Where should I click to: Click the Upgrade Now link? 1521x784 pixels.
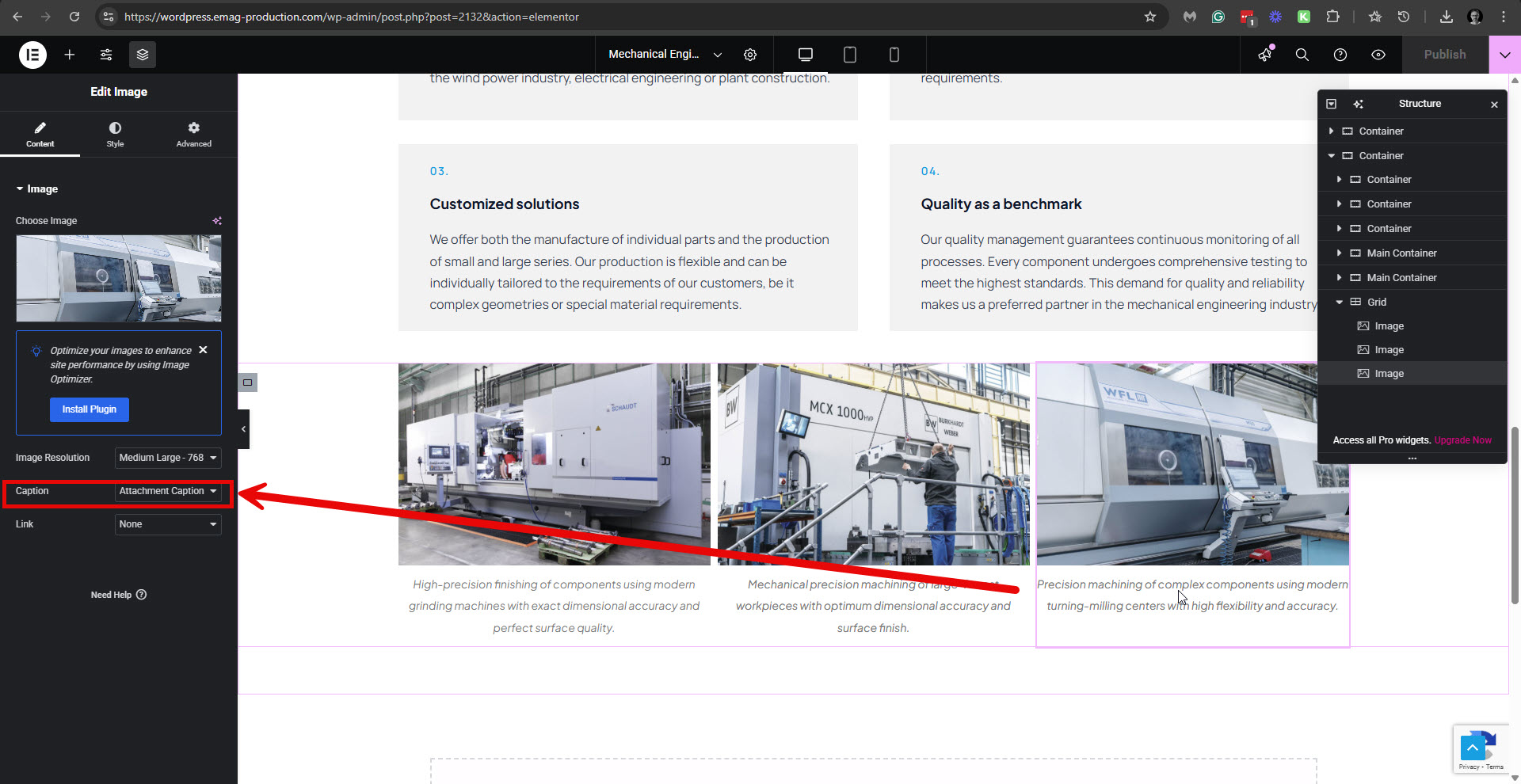click(x=1462, y=440)
